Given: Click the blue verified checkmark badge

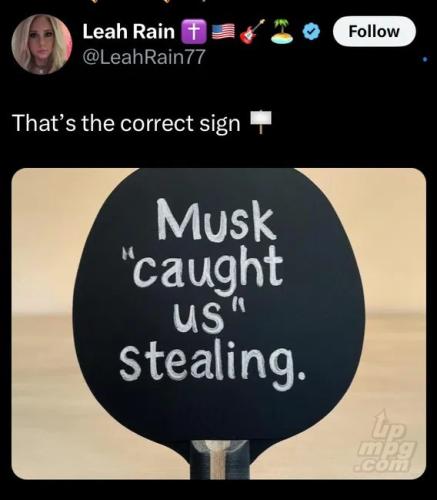Looking at the screenshot, I should [311, 32].
